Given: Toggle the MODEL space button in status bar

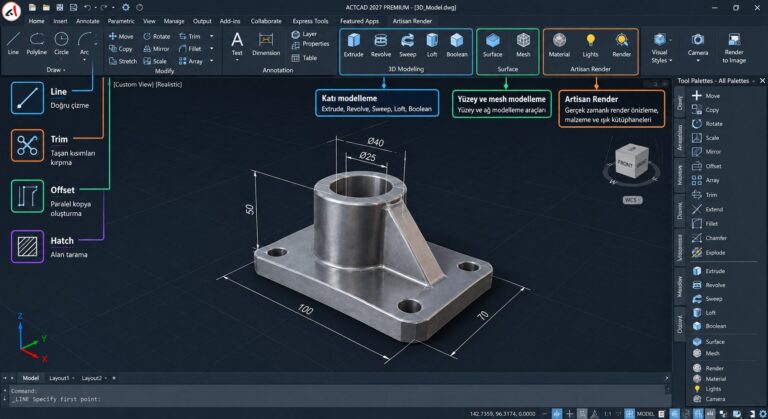Looking at the screenshot, I should point(645,414).
